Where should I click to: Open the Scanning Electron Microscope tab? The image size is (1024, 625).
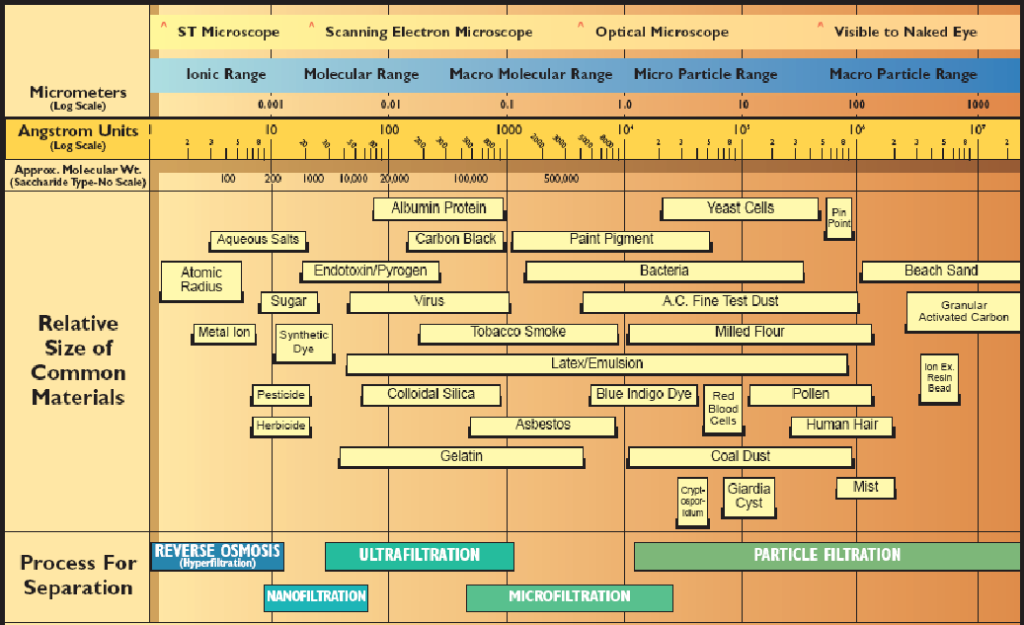pyautogui.click(x=428, y=31)
